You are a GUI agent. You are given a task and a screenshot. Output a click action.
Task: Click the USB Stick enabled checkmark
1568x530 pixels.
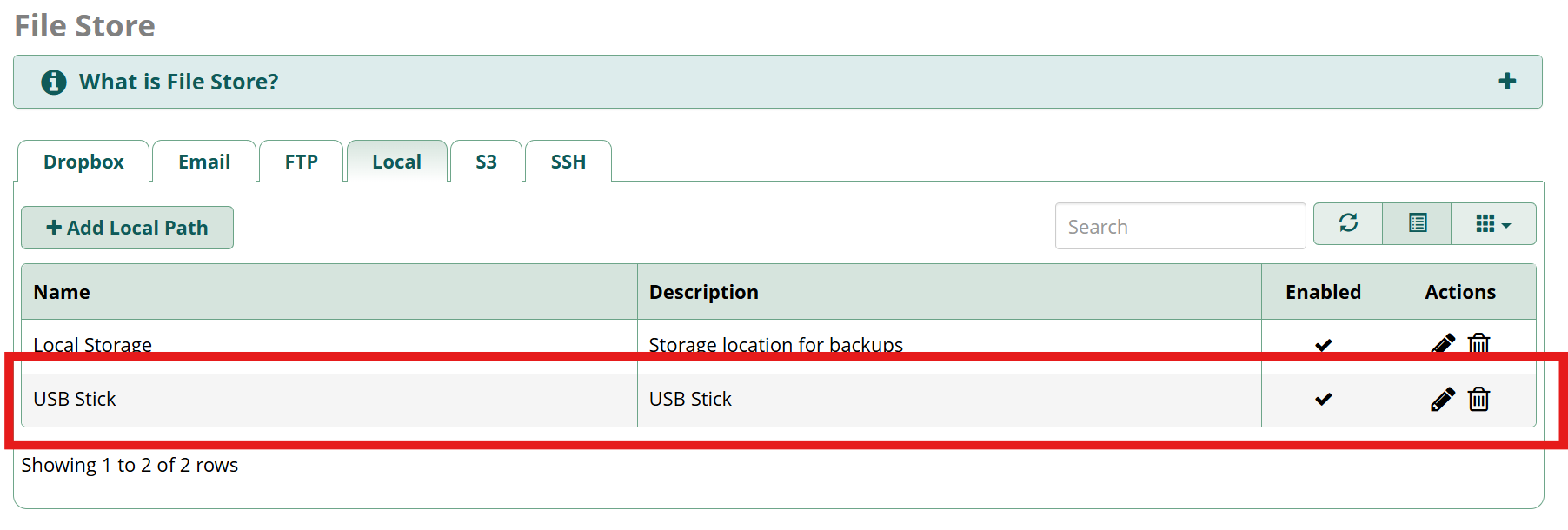point(1323,400)
